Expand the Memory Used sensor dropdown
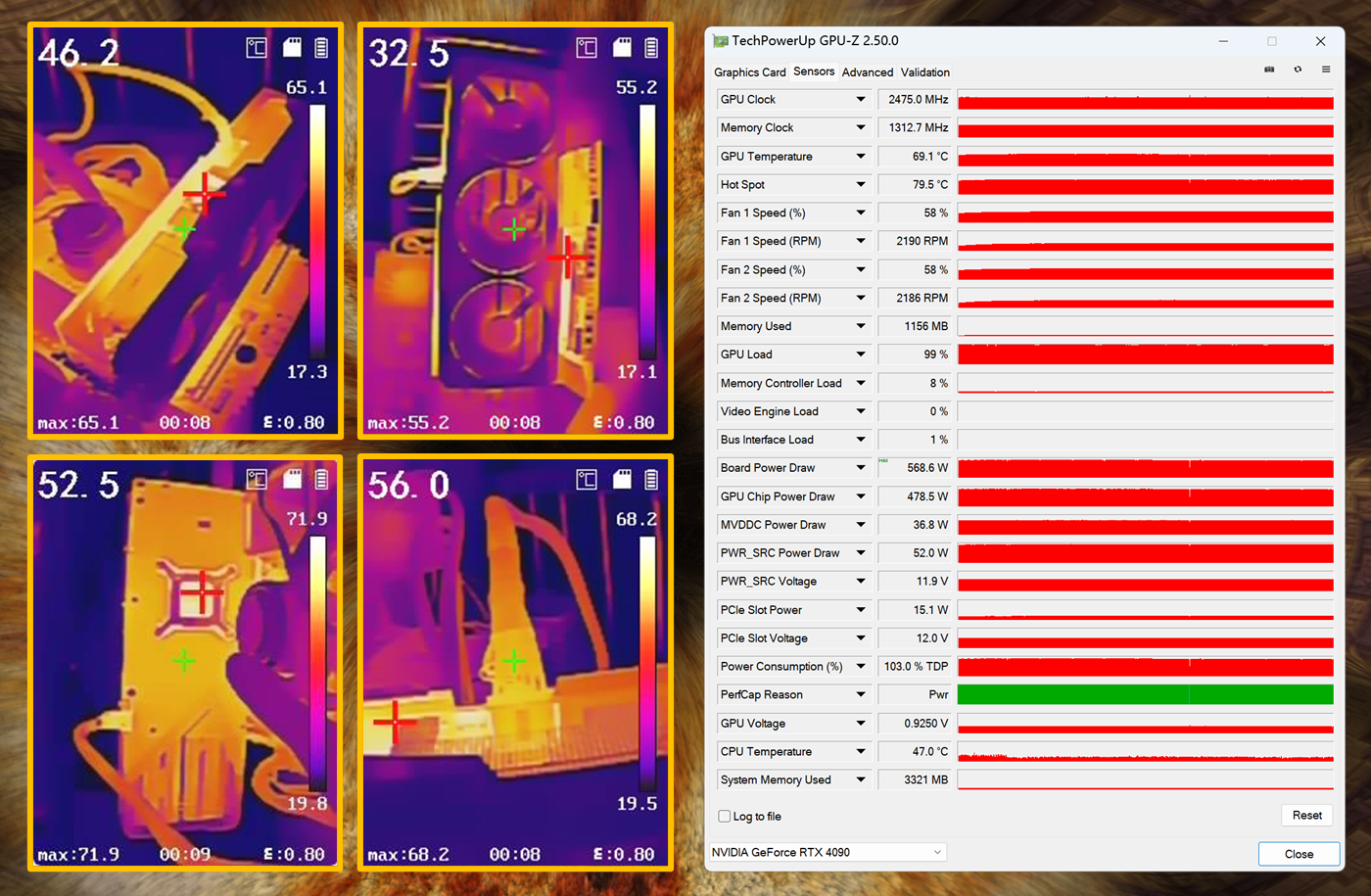The width and height of the screenshot is (1371, 896). (x=861, y=327)
